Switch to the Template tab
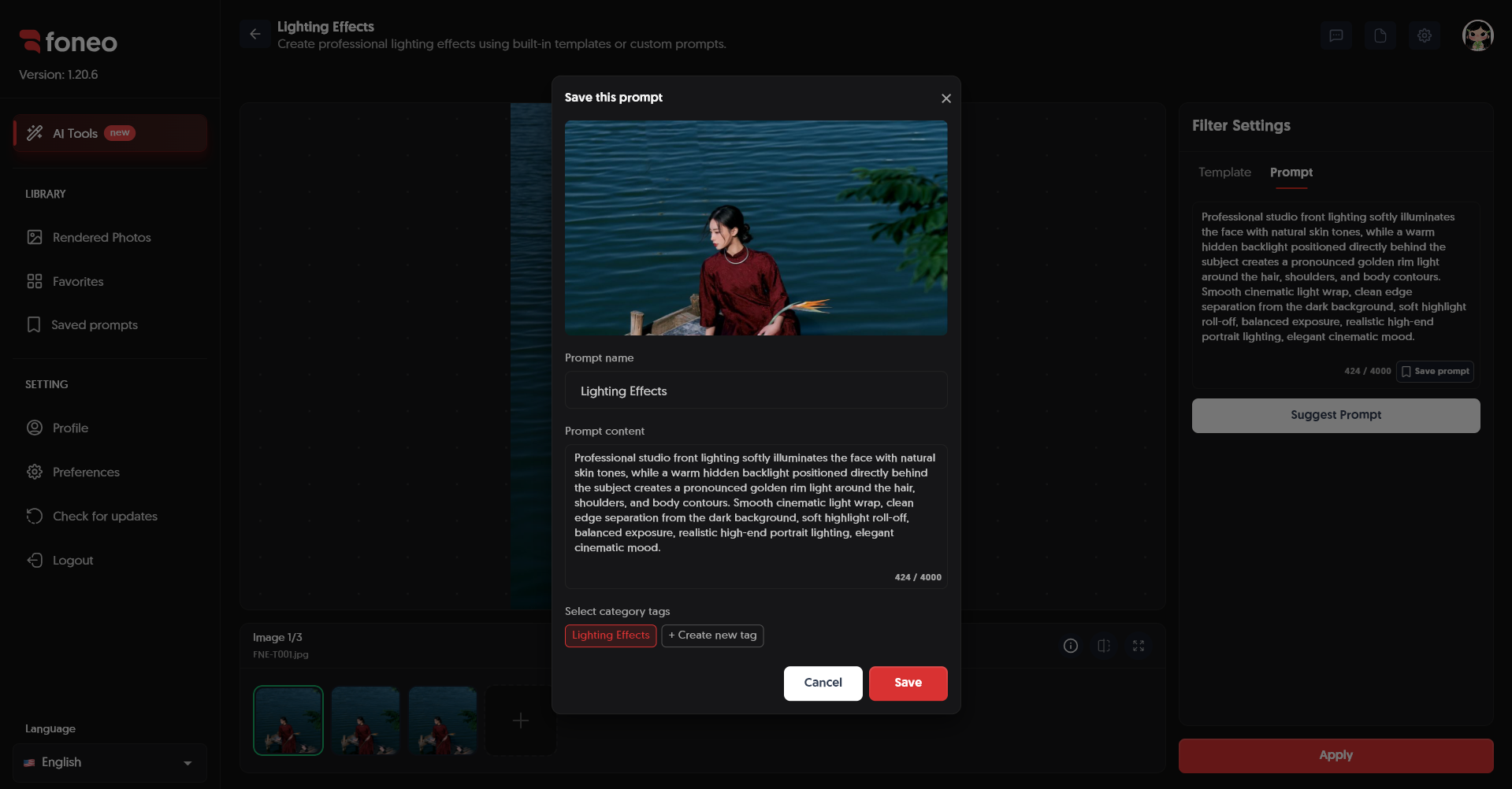The image size is (1512, 789). [x=1224, y=172]
